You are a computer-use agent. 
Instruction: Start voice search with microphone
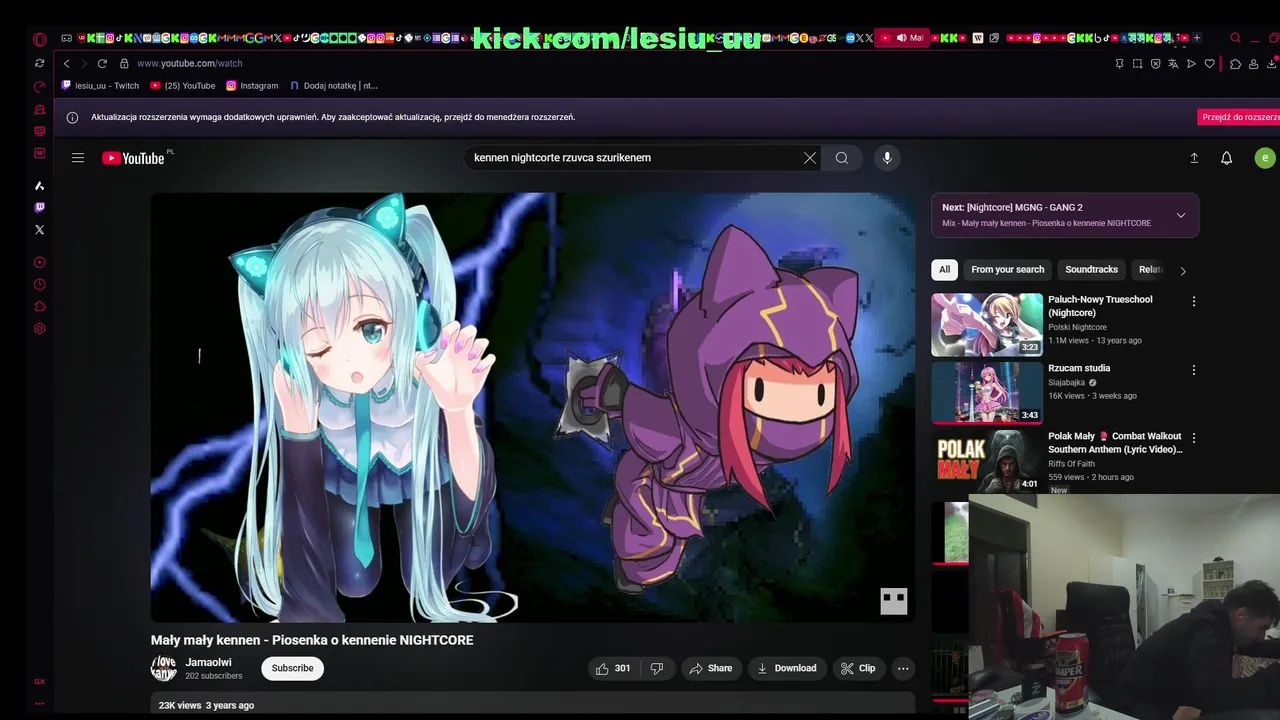887,158
